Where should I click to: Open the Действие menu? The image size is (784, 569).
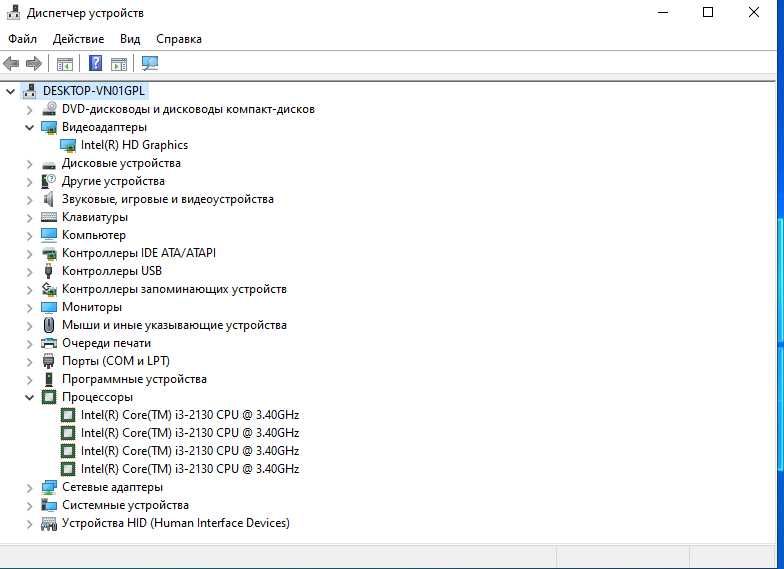(78, 39)
